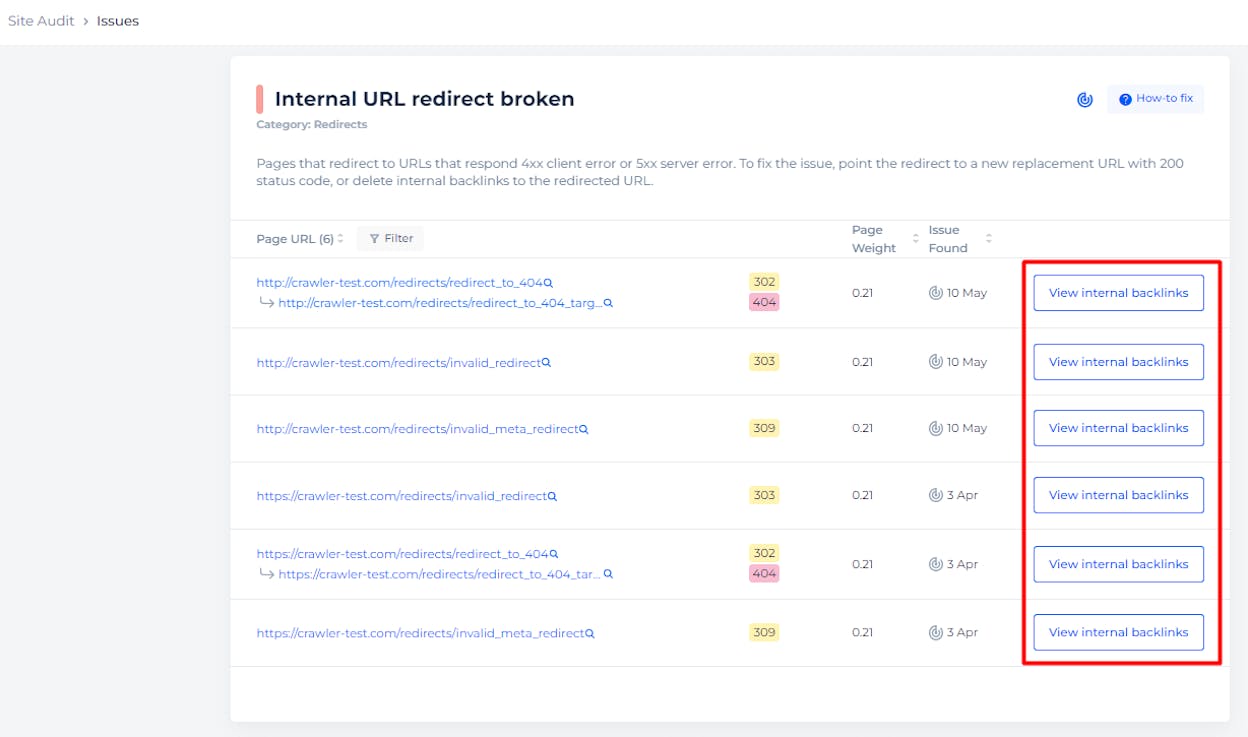Click 309 status badge in https invalid_meta_redirect row
Viewport: 1248px width, 737px height.
point(764,632)
